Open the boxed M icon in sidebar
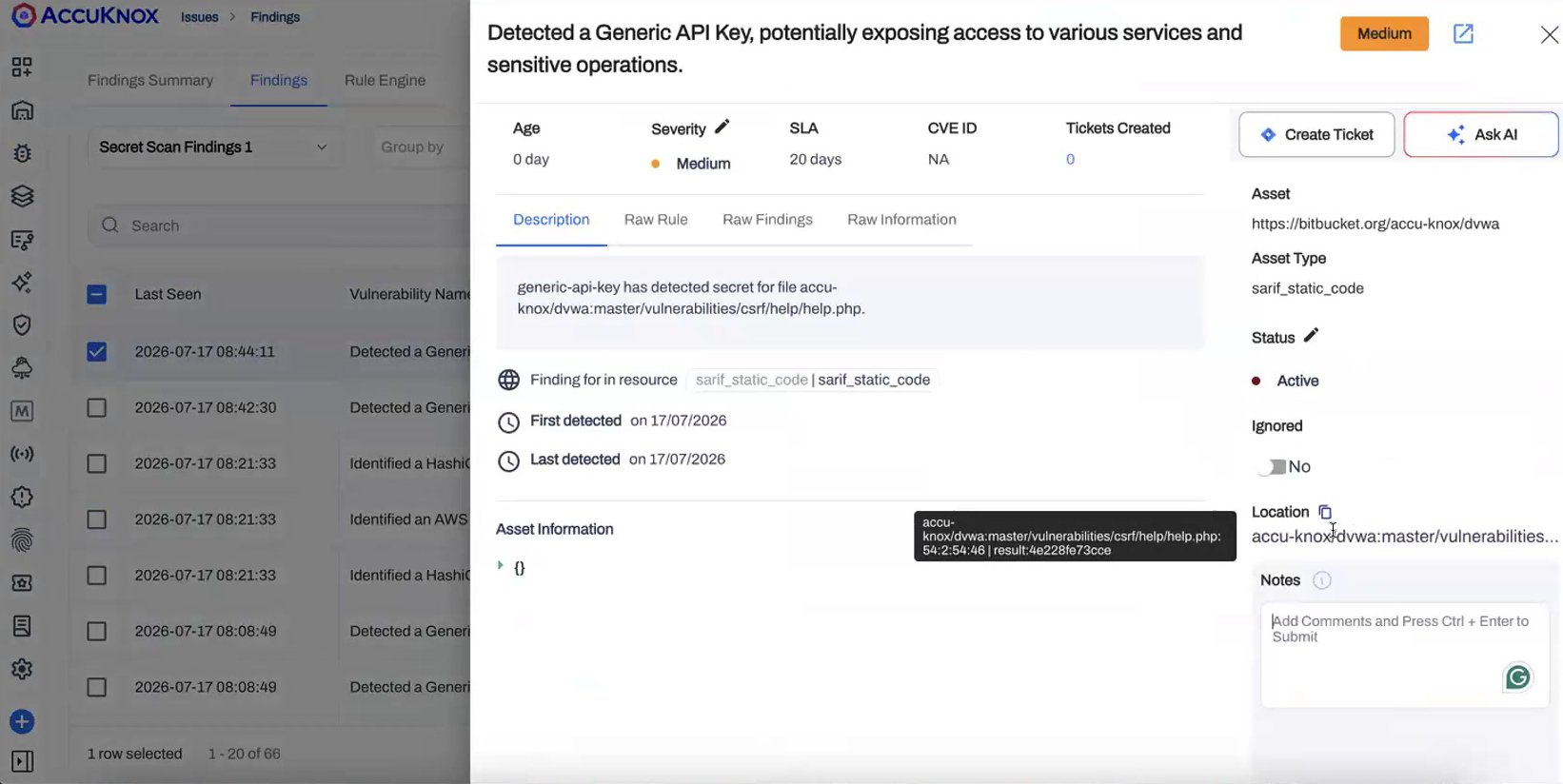1563x784 pixels. 22,411
